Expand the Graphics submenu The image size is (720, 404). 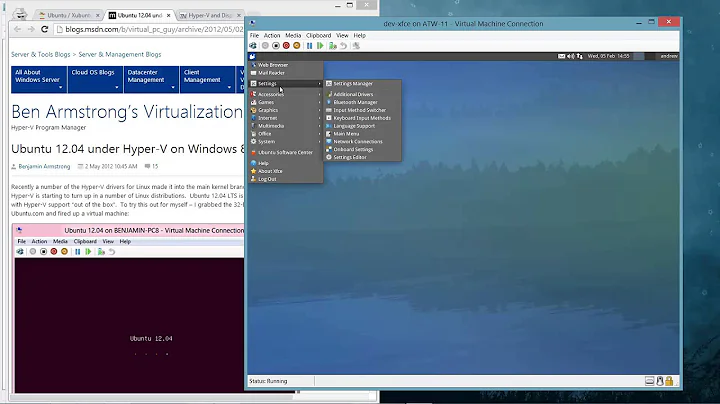(x=286, y=110)
